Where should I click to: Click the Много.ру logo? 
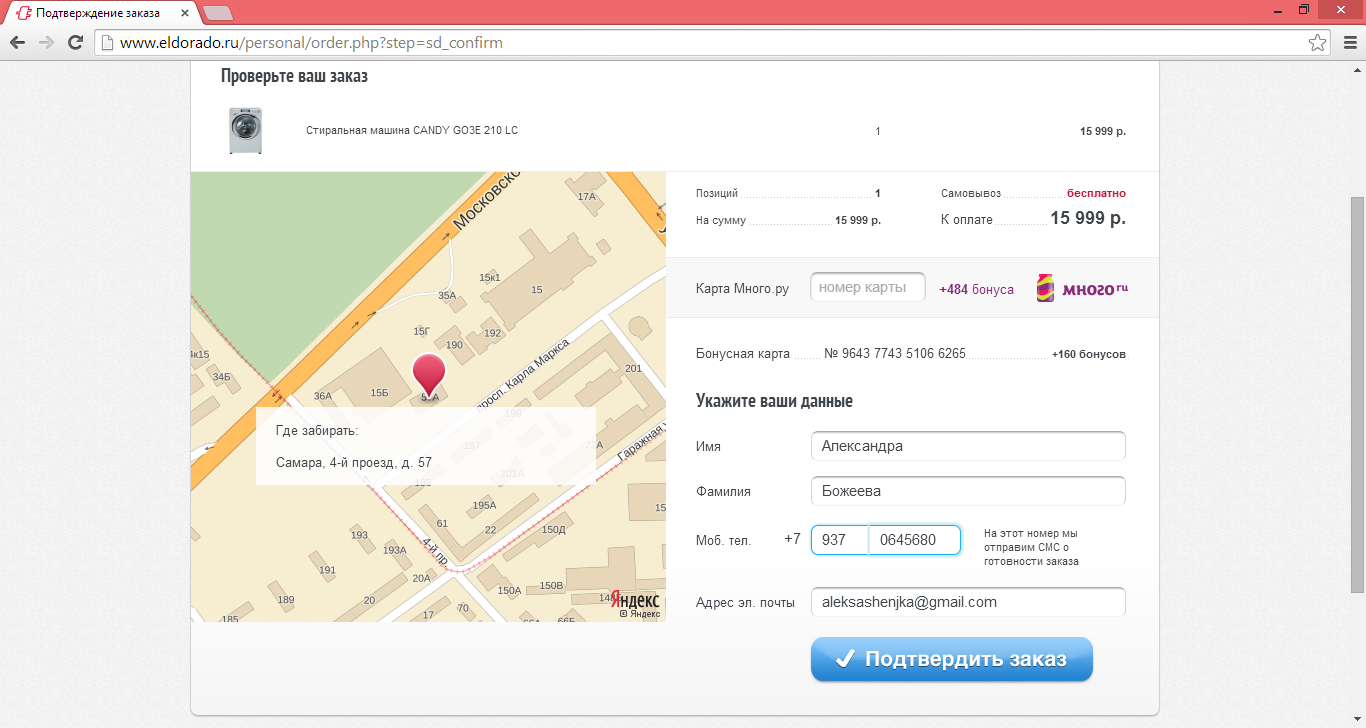pyautogui.click(x=1083, y=288)
